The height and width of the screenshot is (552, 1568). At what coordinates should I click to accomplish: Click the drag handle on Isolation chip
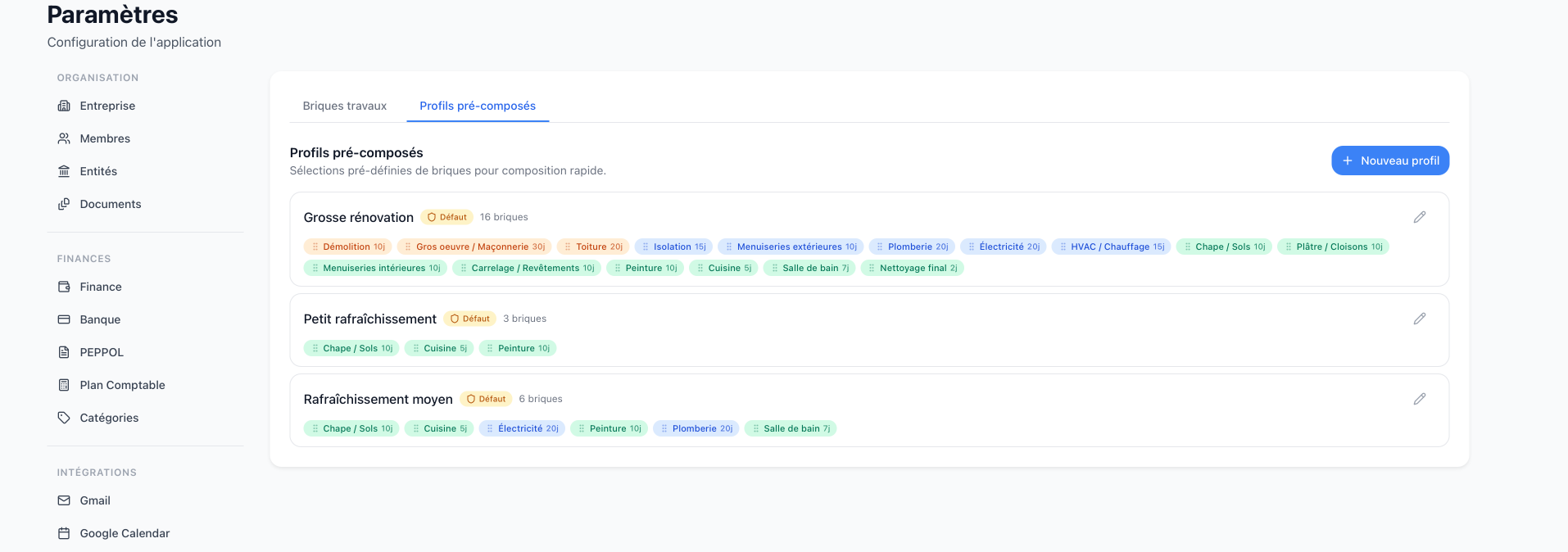click(x=646, y=247)
